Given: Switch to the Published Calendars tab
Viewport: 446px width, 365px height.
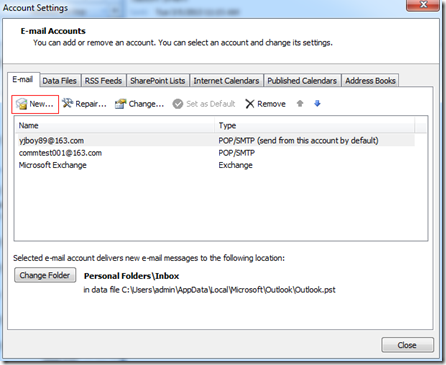Looking at the screenshot, I should click(x=302, y=81).
